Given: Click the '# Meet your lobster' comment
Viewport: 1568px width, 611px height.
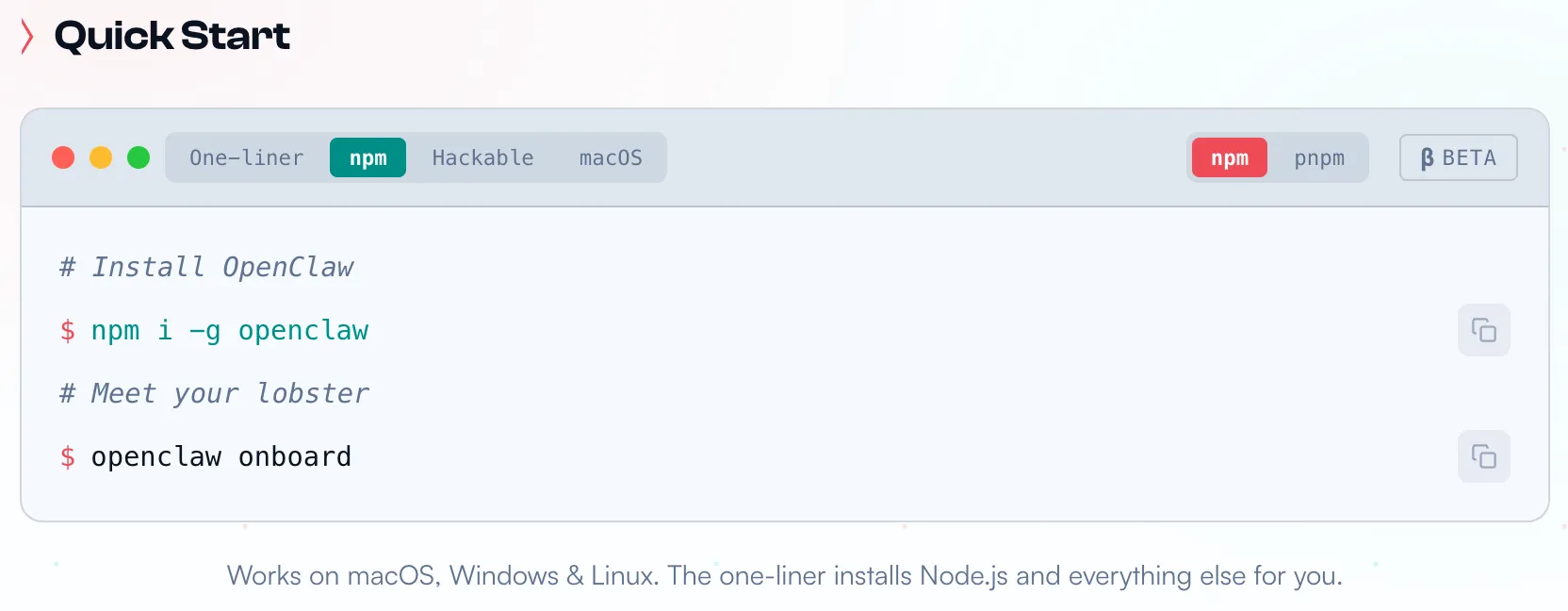Looking at the screenshot, I should tap(214, 393).
